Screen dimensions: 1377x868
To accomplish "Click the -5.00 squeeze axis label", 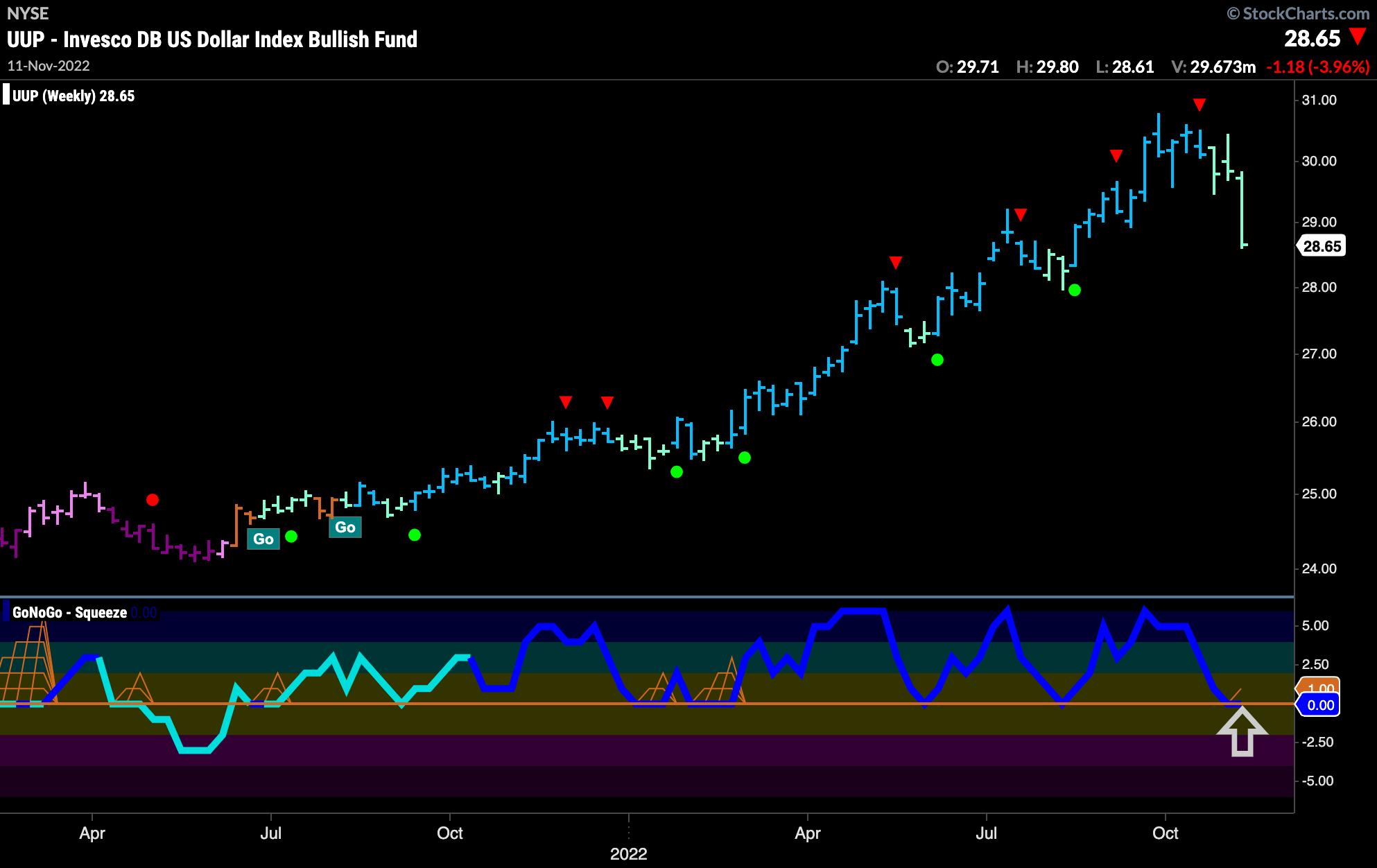I will tap(1317, 781).
